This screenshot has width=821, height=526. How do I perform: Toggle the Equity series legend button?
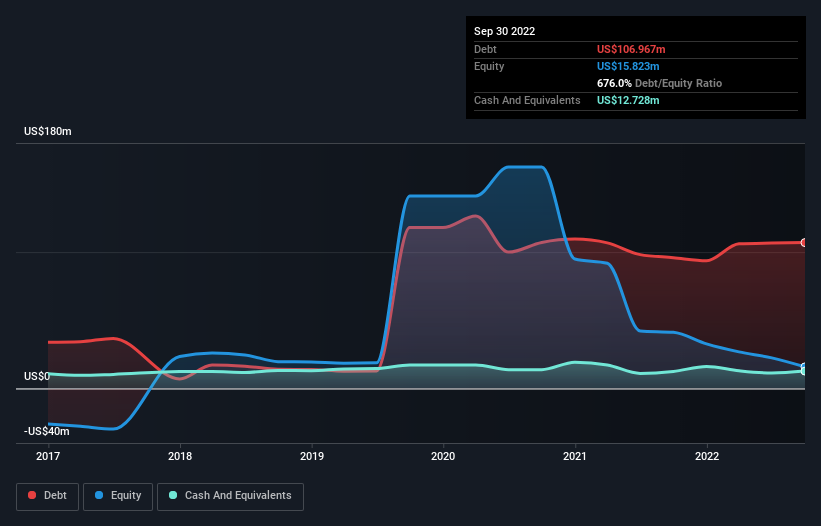click(x=118, y=496)
